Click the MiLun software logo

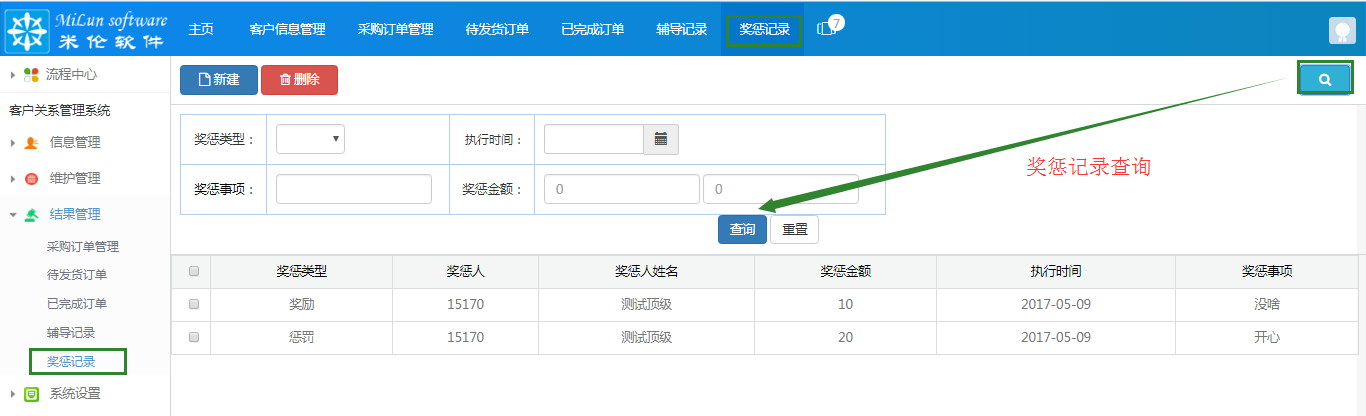[x=86, y=29]
